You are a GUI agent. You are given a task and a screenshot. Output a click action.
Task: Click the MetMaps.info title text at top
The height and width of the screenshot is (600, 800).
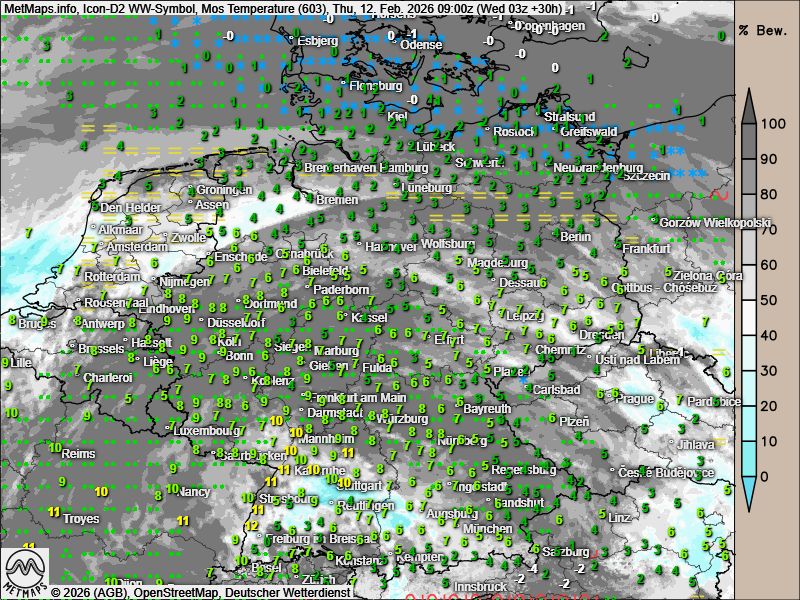pos(39,8)
